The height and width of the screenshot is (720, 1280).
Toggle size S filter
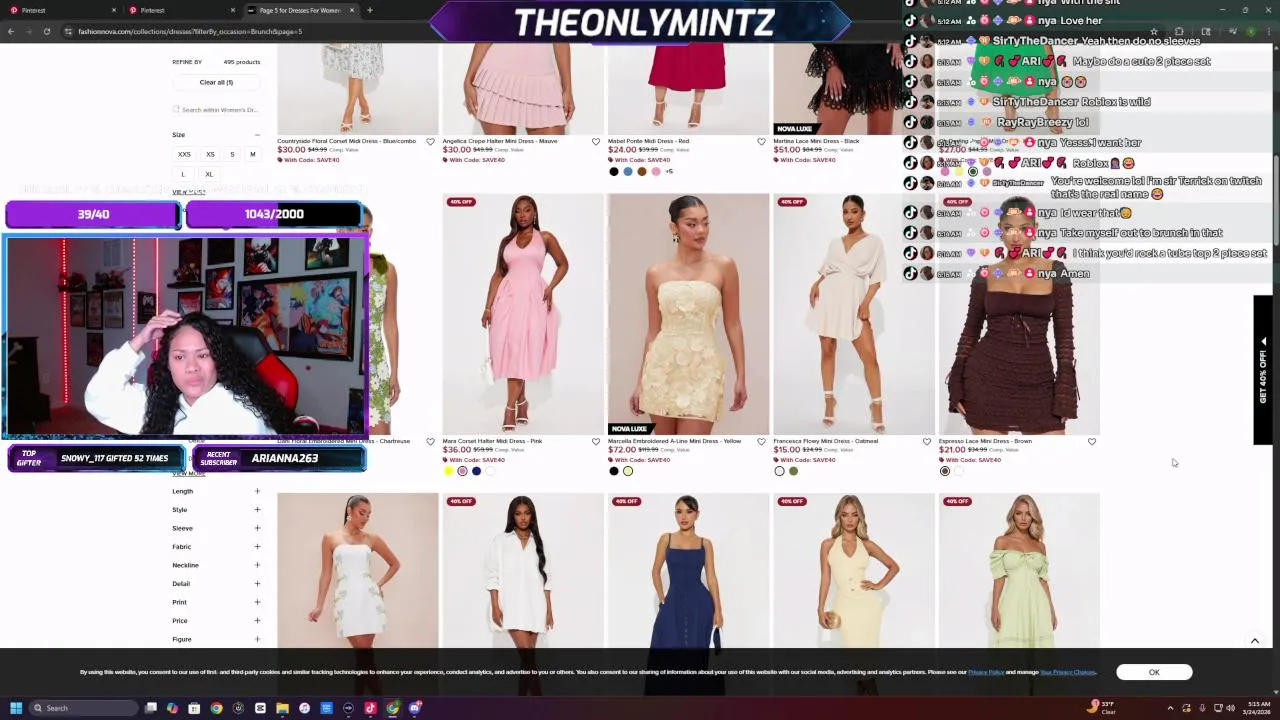232,155
